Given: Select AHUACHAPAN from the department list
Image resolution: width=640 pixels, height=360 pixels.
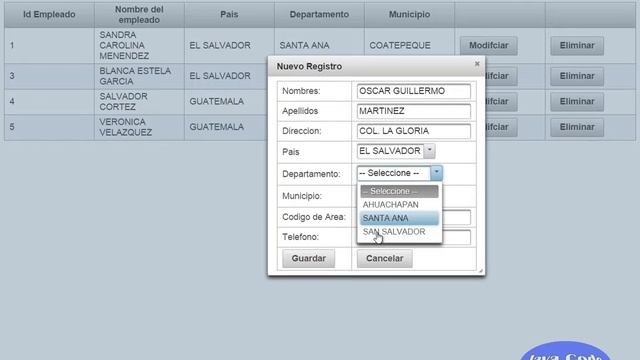Looking at the screenshot, I should pyautogui.click(x=399, y=204).
